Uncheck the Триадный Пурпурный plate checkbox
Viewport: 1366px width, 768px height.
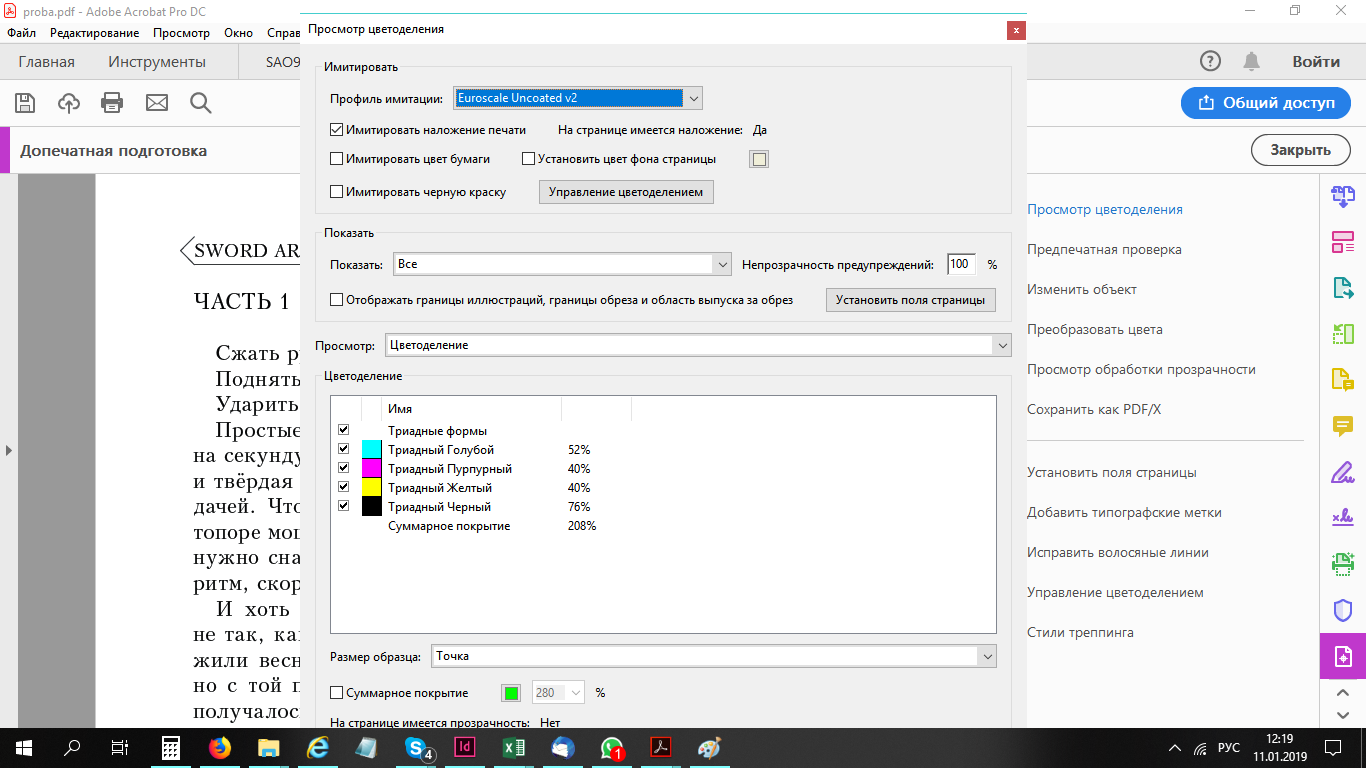(344, 468)
